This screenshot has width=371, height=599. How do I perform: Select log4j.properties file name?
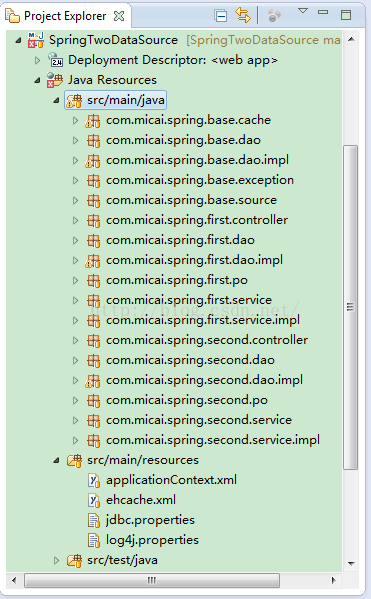[152, 540]
